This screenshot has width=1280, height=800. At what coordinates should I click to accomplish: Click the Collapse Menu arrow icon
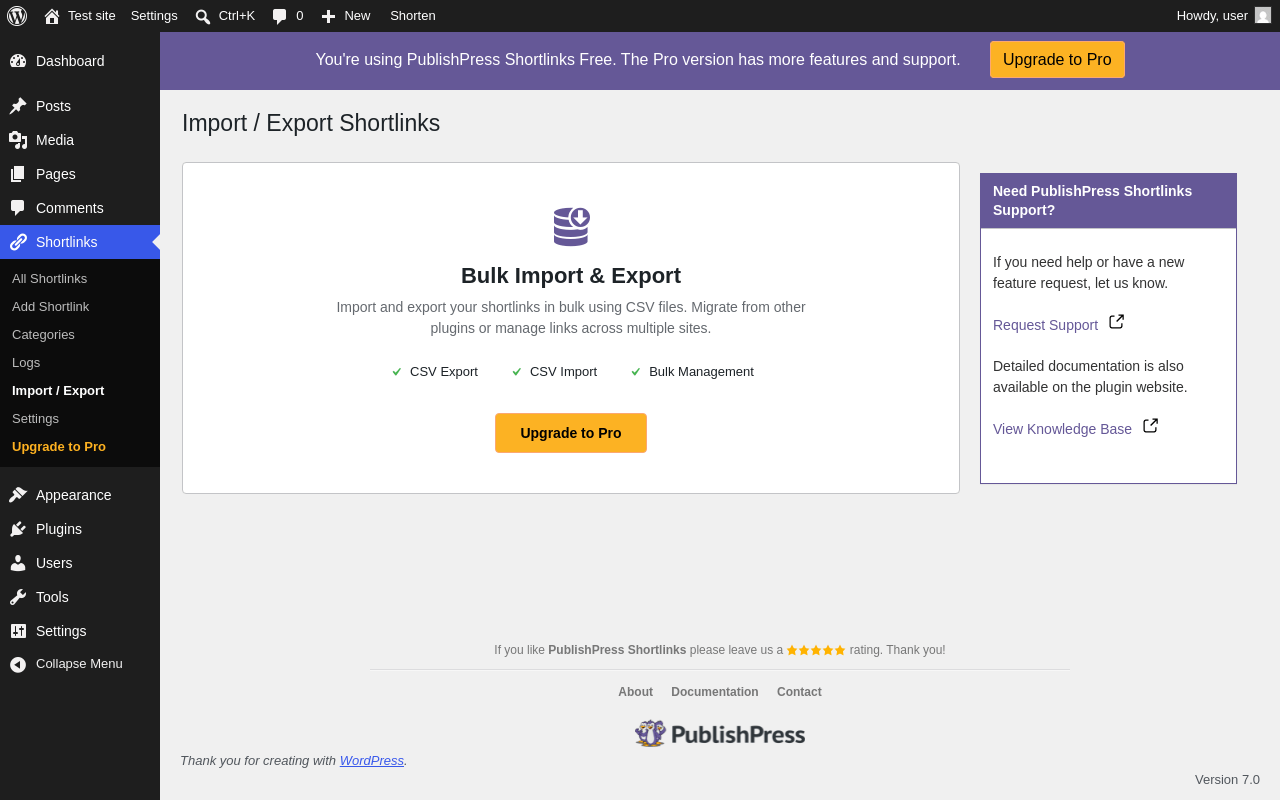point(18,664)
